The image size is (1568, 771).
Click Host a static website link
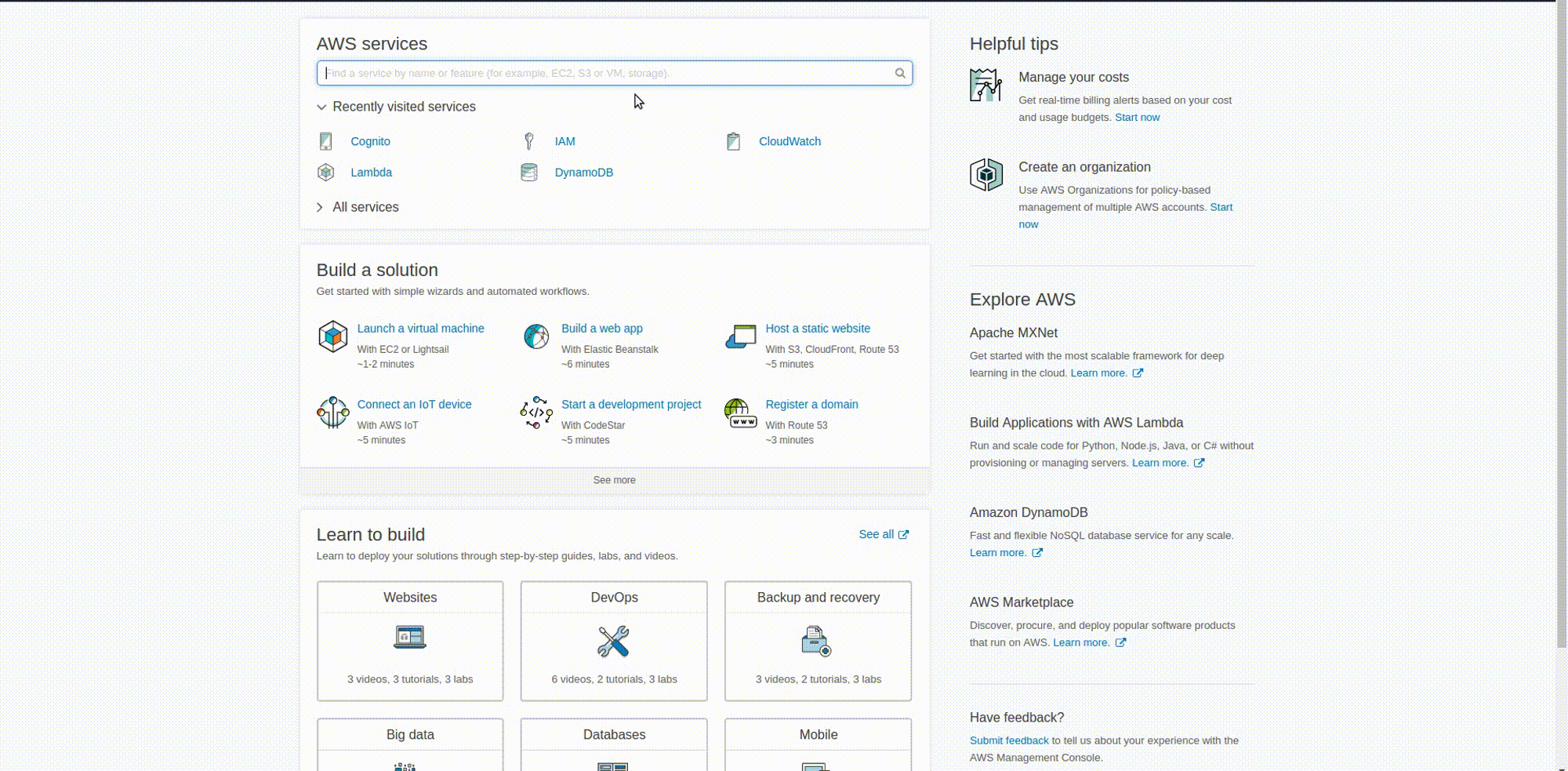(818, 329)
